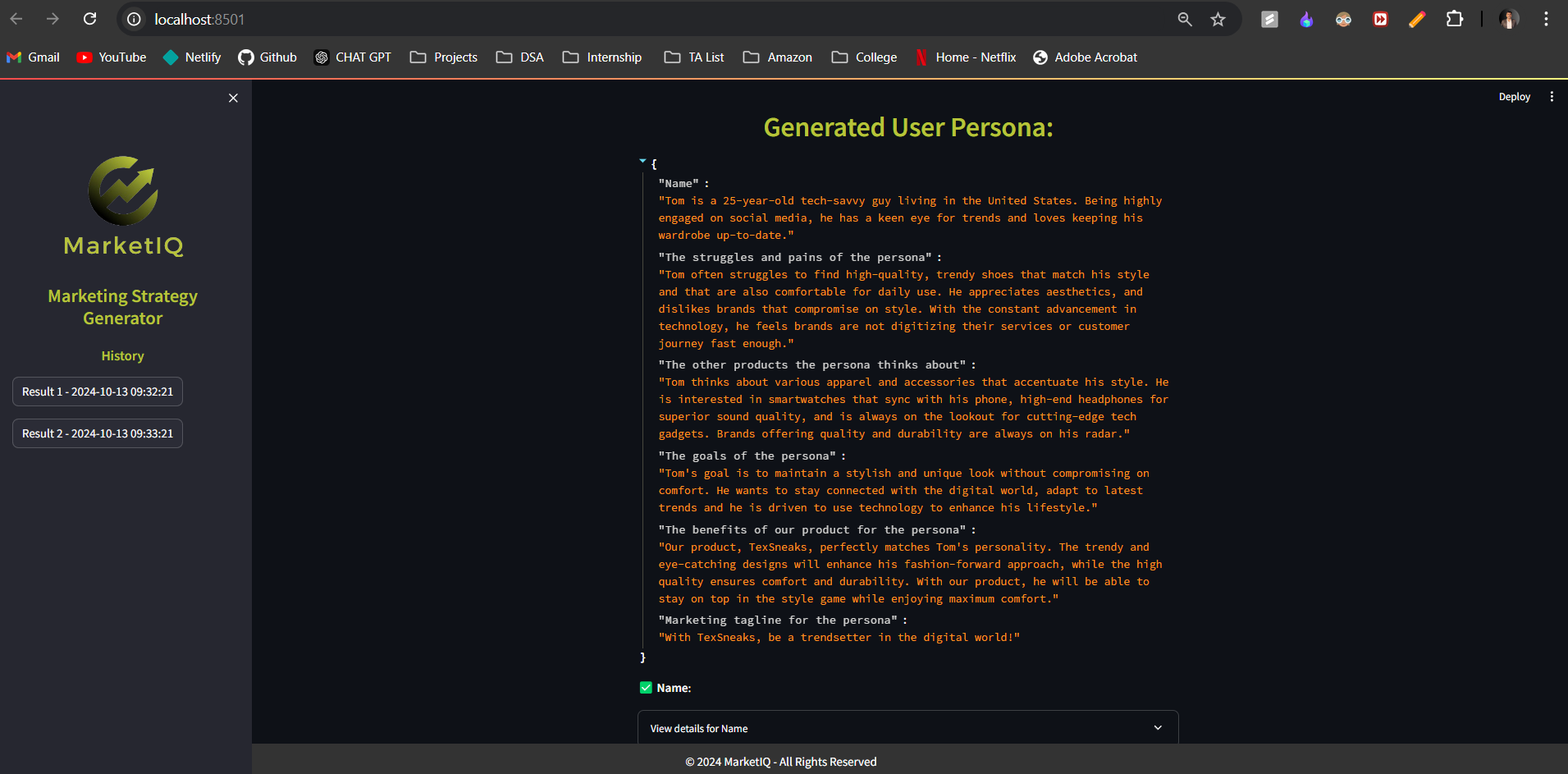Open the orange pencil extension
Viewport: 1568px width, 774px height.
[1417, 19]
